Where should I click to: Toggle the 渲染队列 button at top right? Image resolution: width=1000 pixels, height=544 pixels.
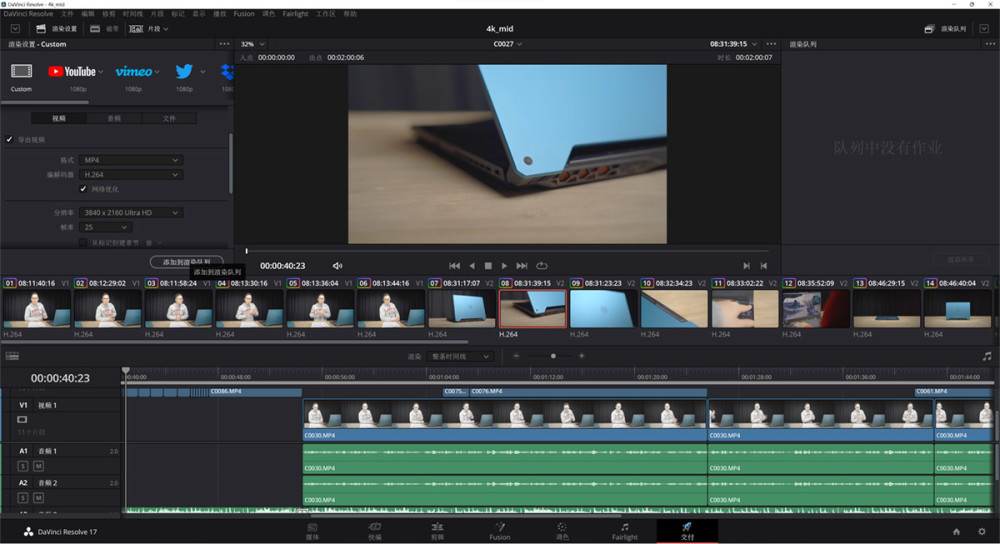[945, 29]
